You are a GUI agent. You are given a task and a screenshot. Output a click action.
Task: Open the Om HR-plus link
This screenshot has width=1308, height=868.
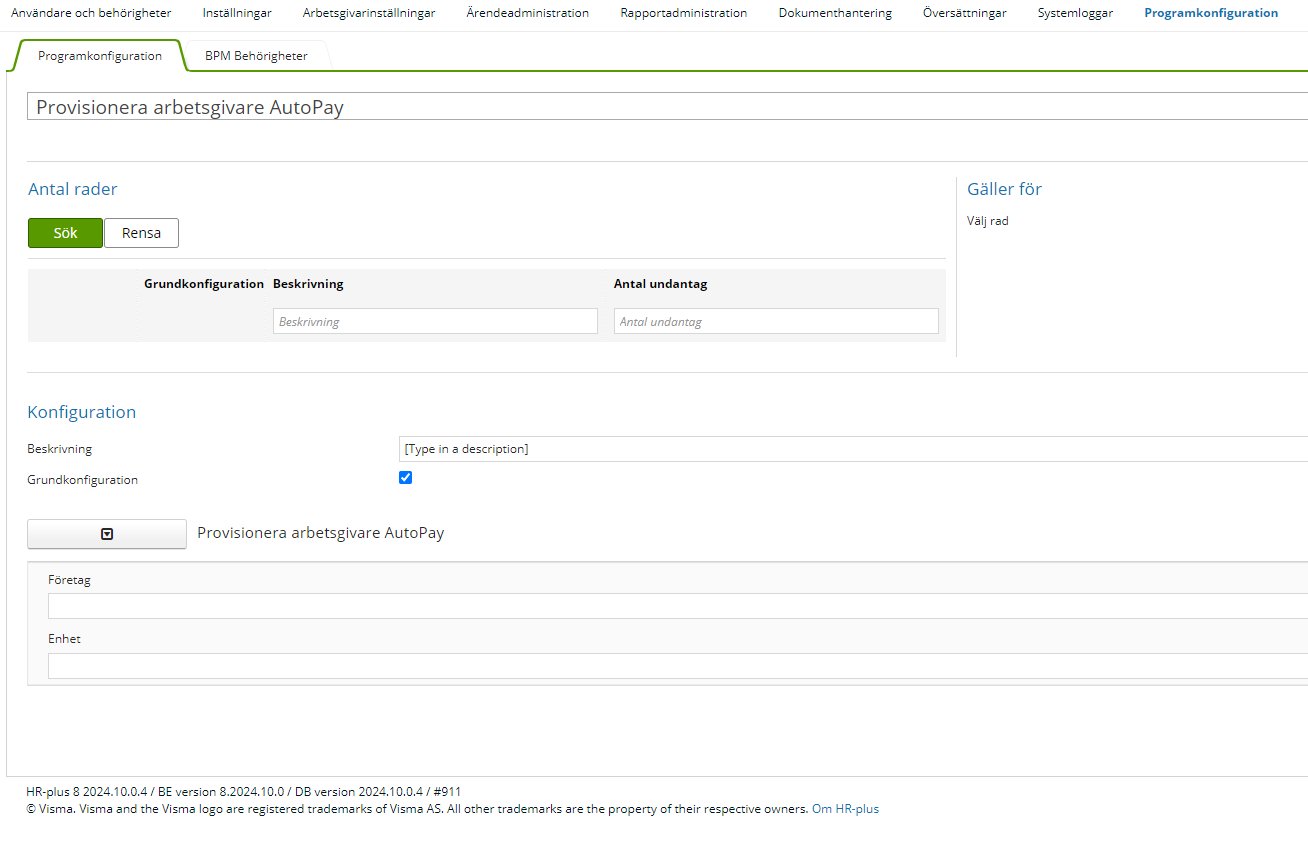(x=845, y=809)
